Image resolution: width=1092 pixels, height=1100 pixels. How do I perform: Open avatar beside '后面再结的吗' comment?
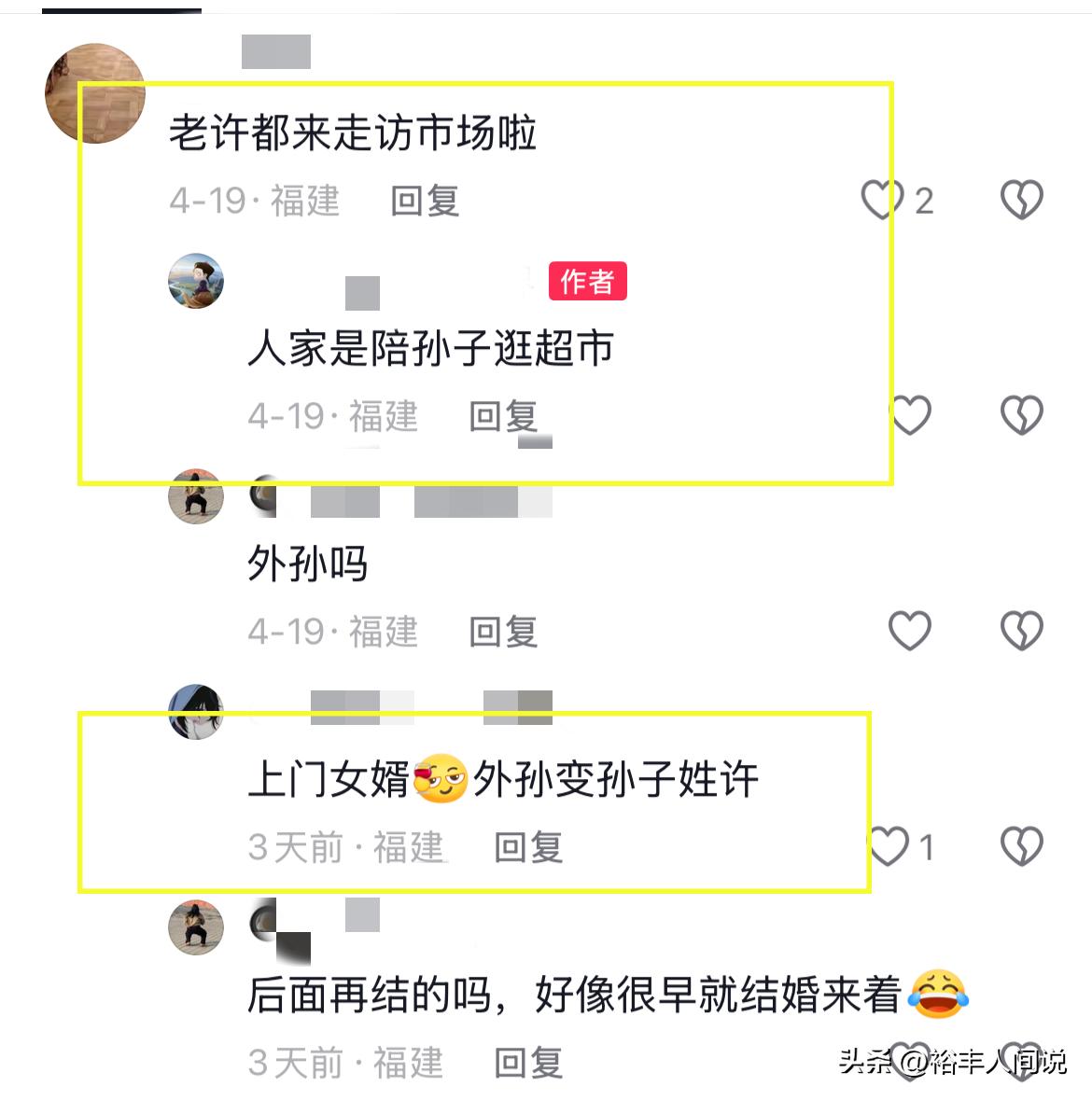pos(196,926)
